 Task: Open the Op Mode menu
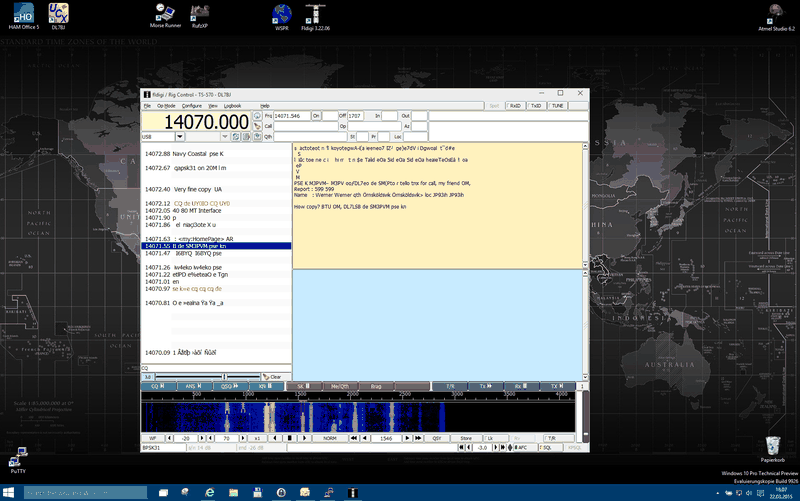point(166,106)
